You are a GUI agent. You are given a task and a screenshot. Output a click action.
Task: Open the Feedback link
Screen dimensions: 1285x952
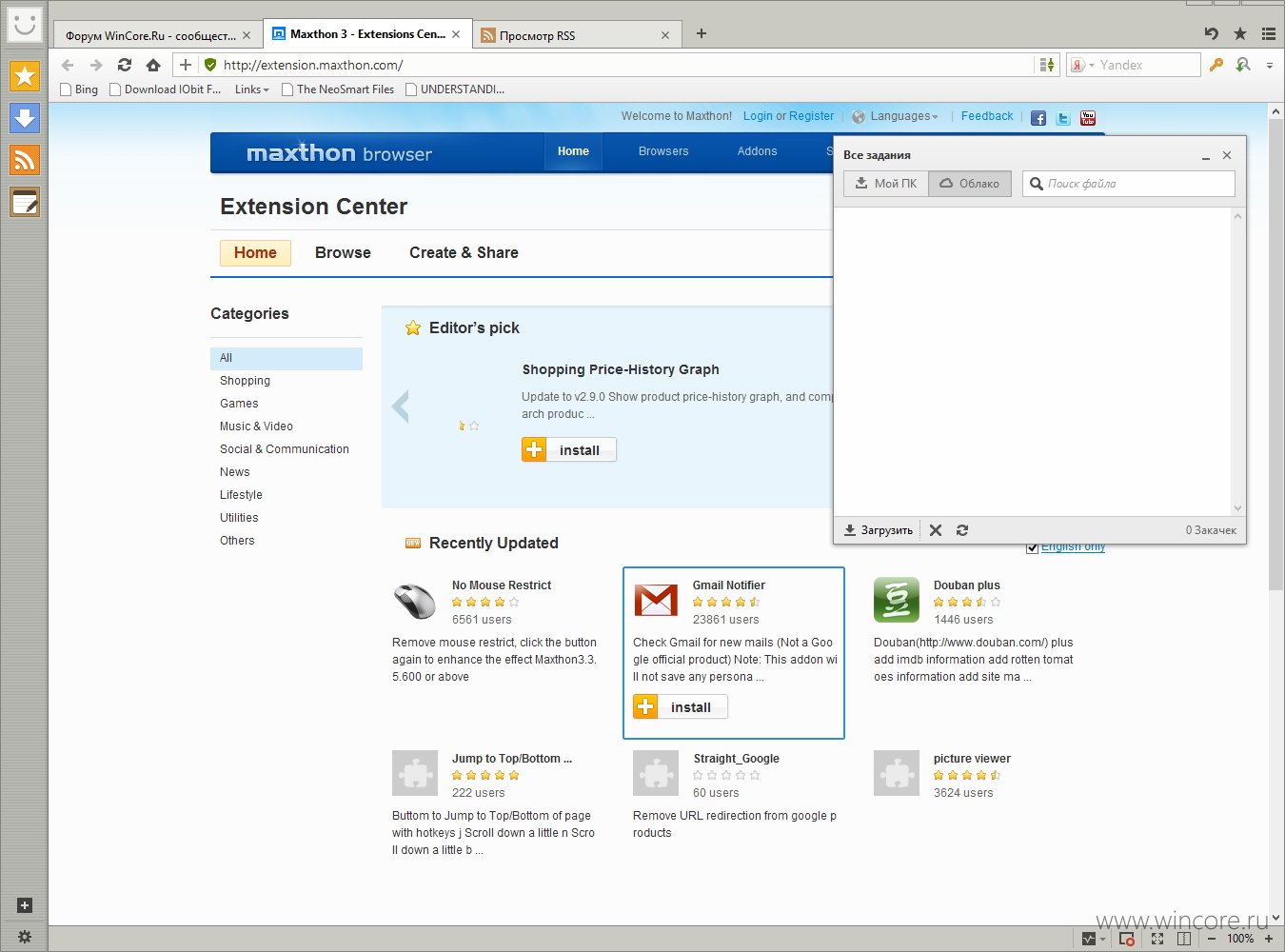[987, 116]
